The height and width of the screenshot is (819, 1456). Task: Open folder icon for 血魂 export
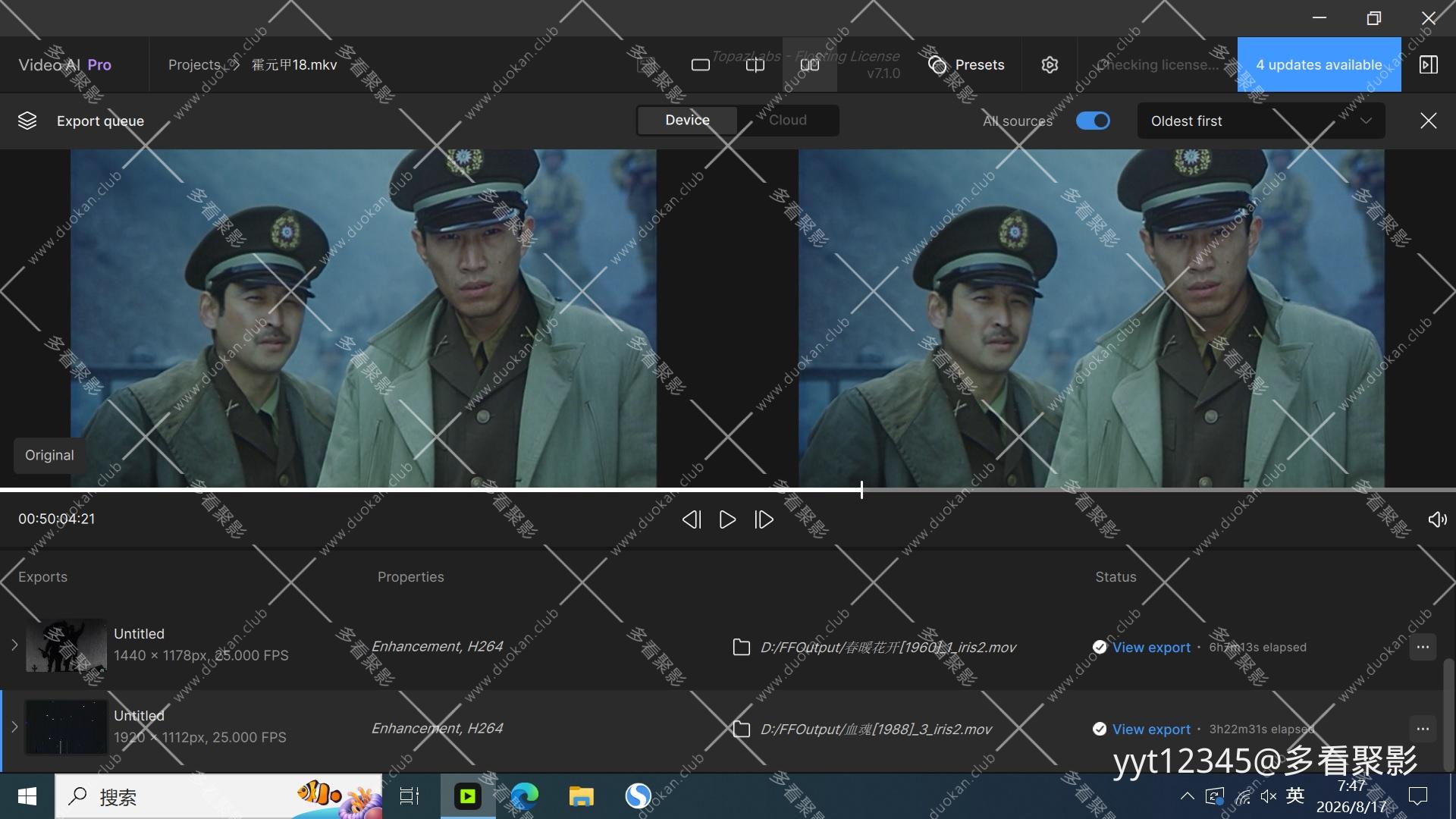pyautogui.click(x=741, y=729)
